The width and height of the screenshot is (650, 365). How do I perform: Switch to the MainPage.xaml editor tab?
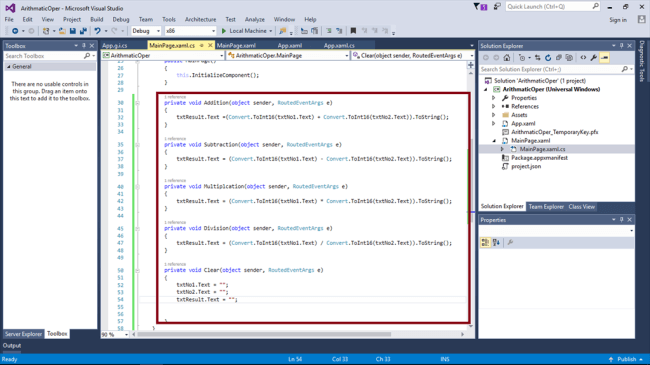[x=236, y=46]
